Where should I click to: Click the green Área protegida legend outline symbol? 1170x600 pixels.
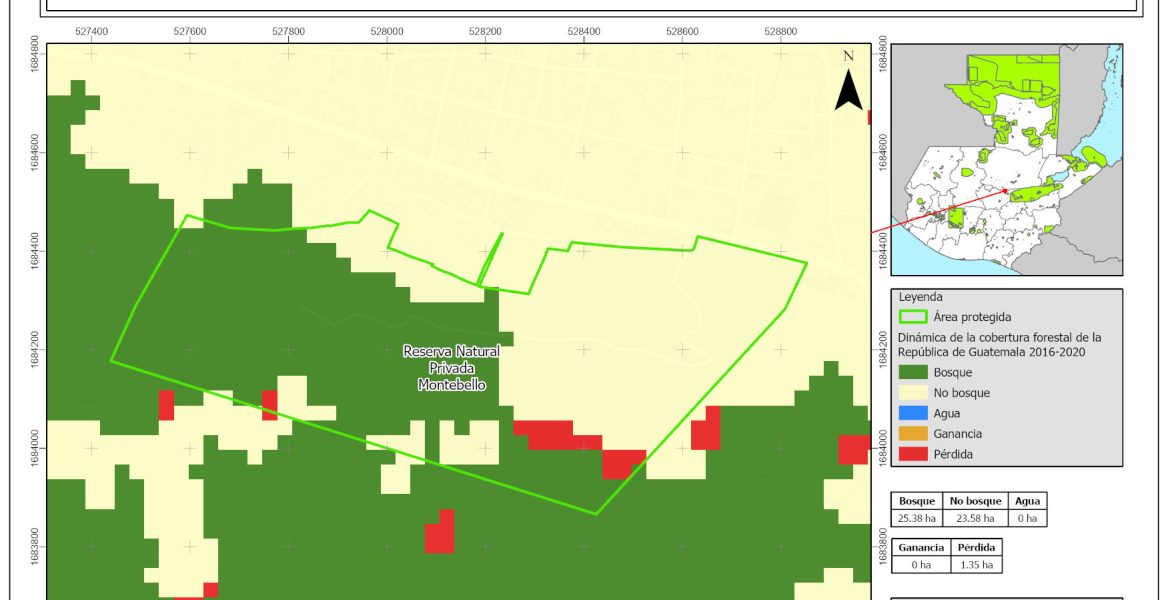point(913,317)
